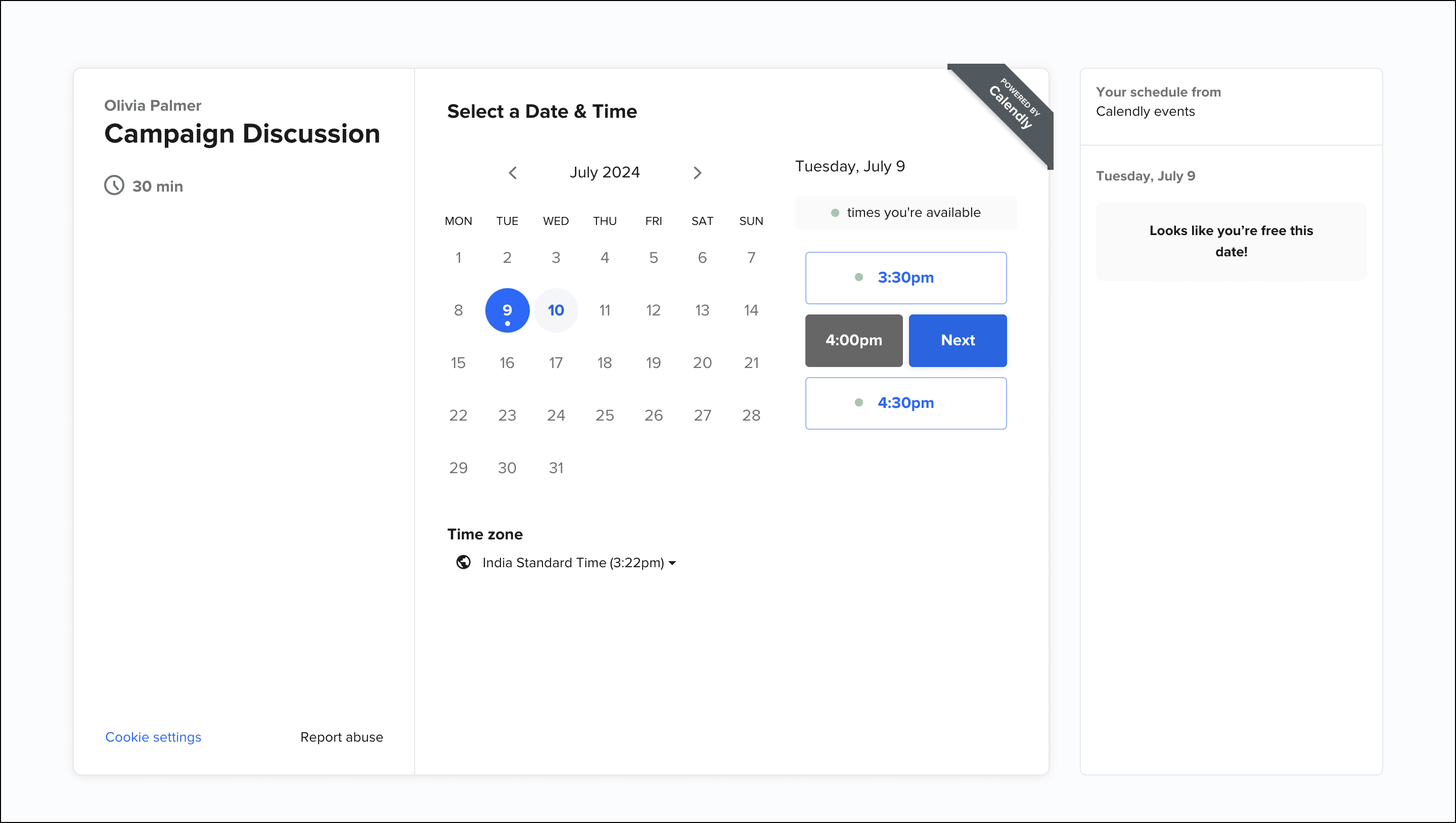Click the selected date July 9
This screenshot has height=823, width=1456.
tap(507, 310)
